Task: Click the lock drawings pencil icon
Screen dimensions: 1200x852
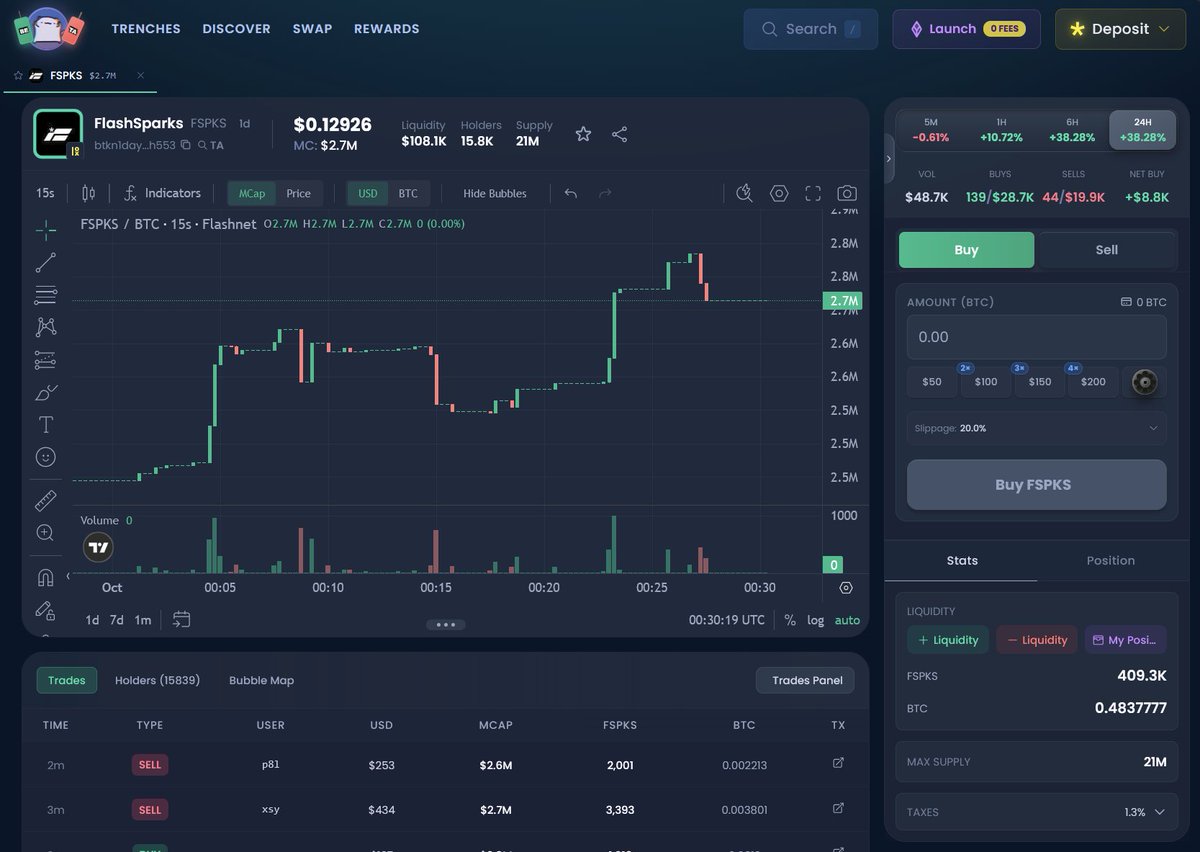Action: coord(46,609)
